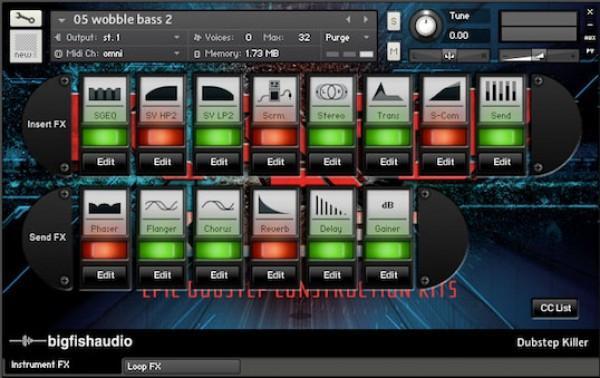The width and height of the screenshot is (600, 378).
Task: Select the SGEQ equalizer effect icon
Action: [x=105, y=93]
